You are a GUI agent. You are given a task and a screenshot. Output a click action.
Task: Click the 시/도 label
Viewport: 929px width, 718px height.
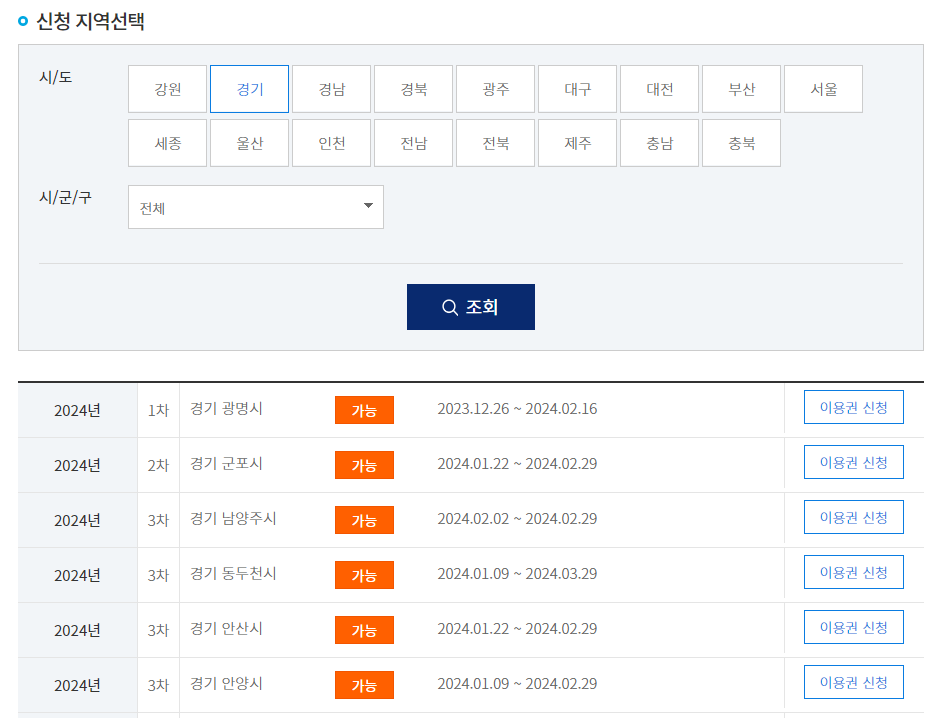point(55,77)
